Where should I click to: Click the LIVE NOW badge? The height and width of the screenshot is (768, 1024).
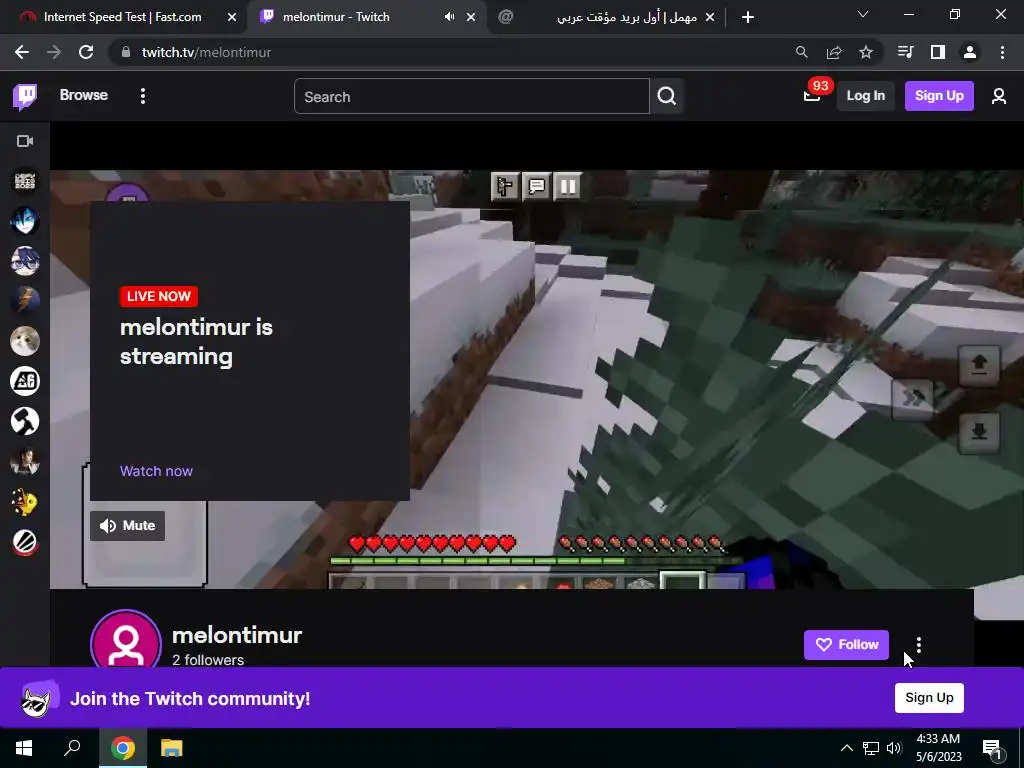tap(159, 296)
